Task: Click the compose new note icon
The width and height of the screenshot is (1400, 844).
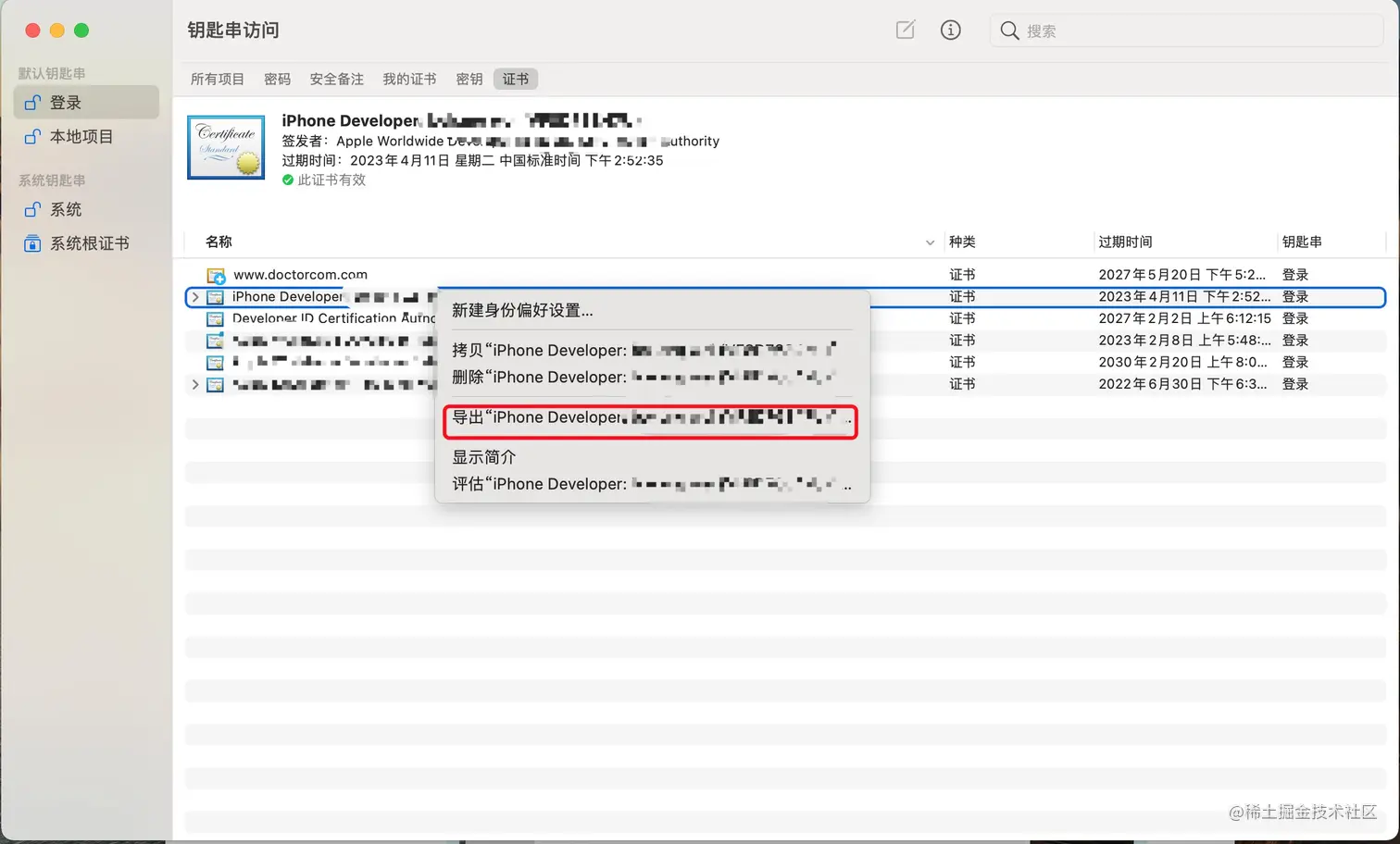Action: click(x=906, y=30)
